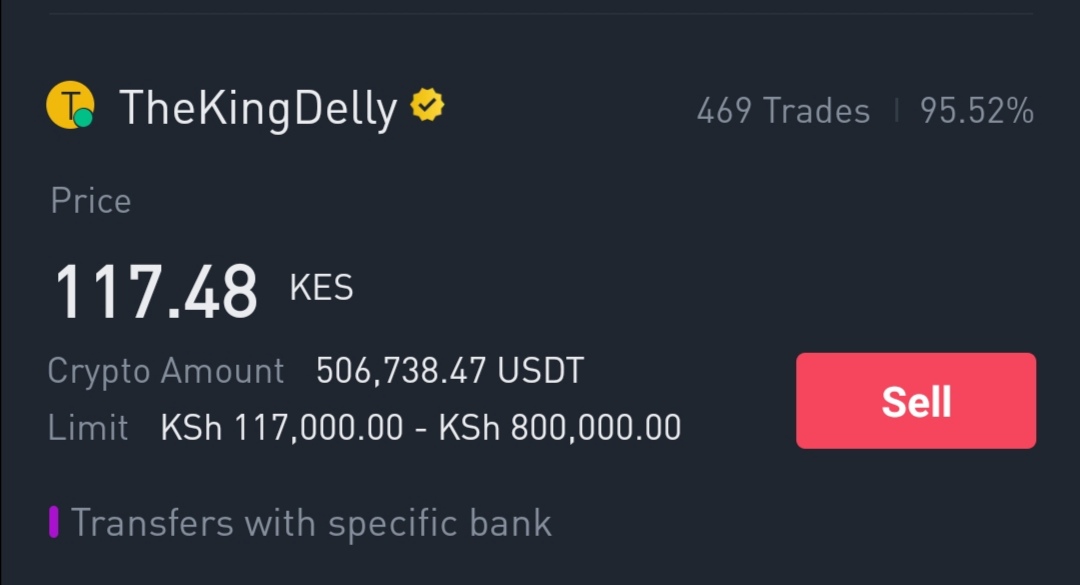Click the Crypto Amount label
The width and height of the screenshot is (1080, 585).
[165, 371]
